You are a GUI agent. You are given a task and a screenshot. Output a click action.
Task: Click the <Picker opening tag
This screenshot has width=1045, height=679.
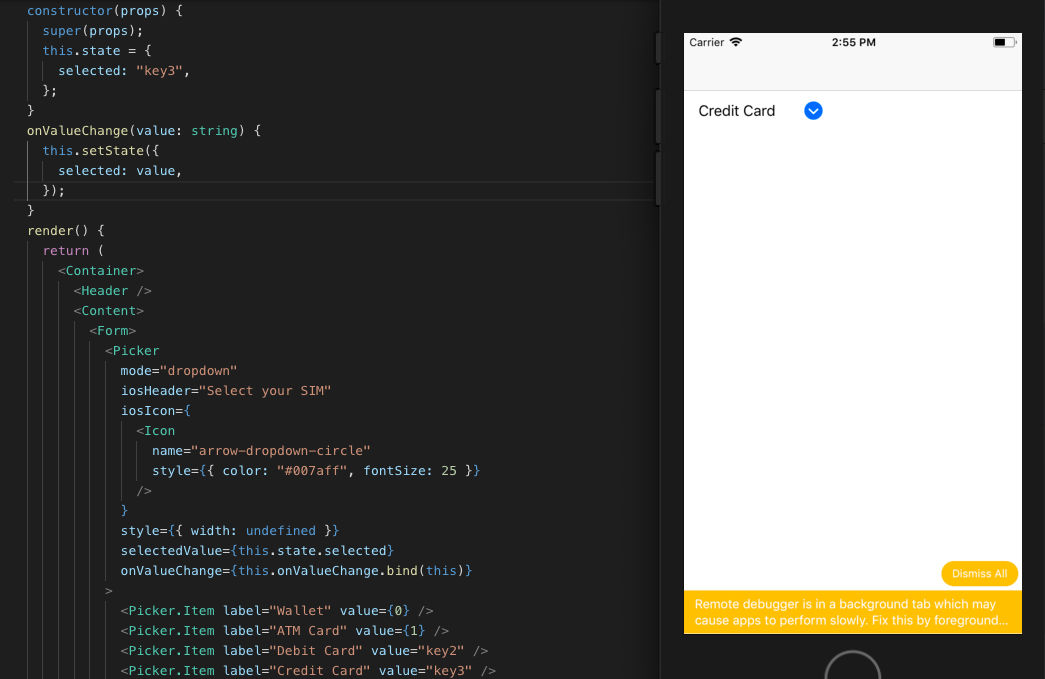pyautogui.click(x=132, y=350)
